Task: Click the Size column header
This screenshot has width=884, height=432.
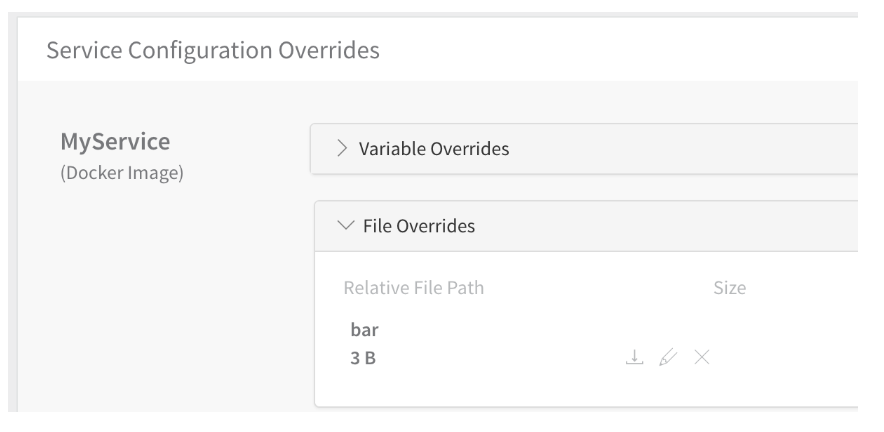Action: [x=730, y=288]
